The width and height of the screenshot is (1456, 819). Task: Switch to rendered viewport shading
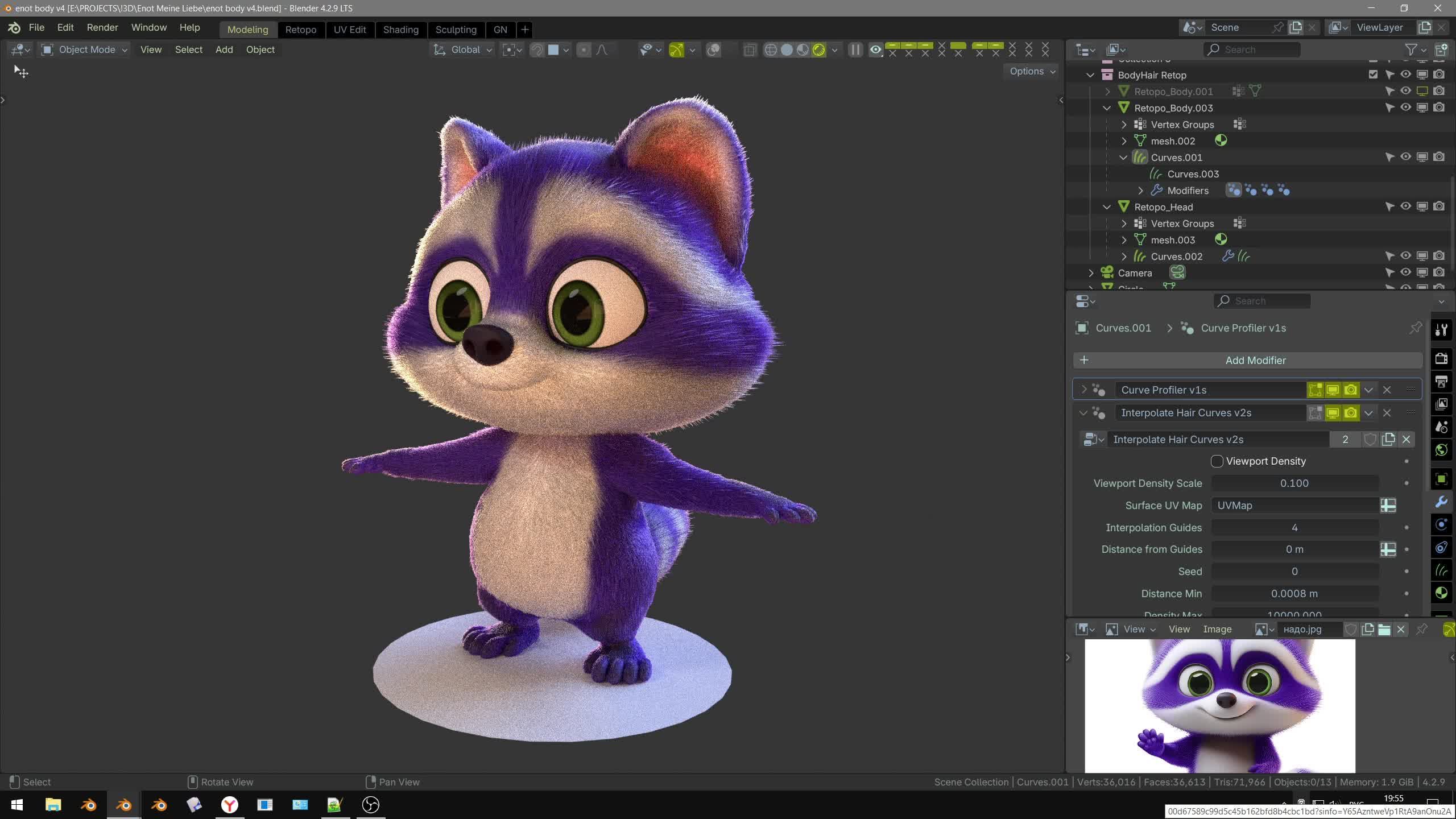pyautogui.click(x=818, y=50)
